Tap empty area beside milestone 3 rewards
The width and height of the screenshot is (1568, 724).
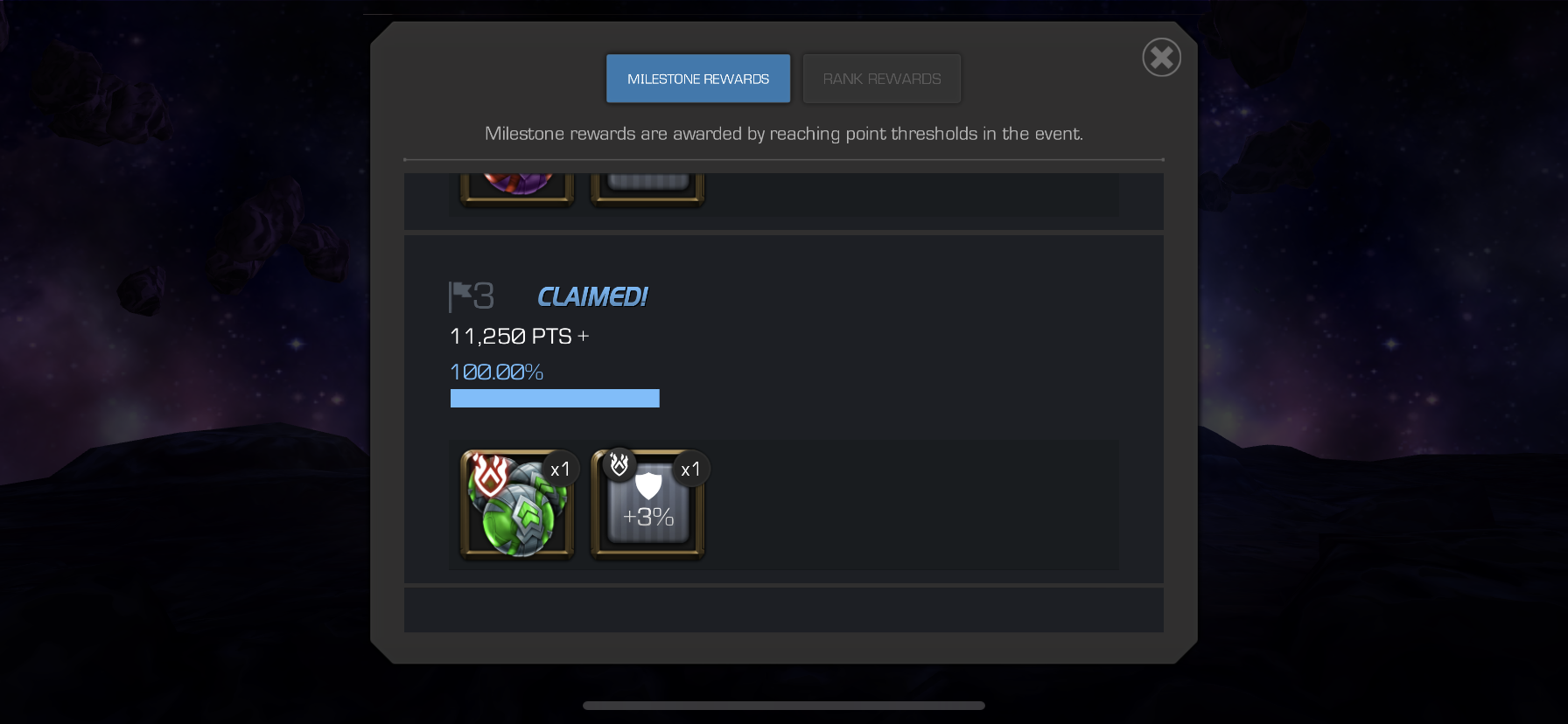pyautogui.click(x=910, y=505)
